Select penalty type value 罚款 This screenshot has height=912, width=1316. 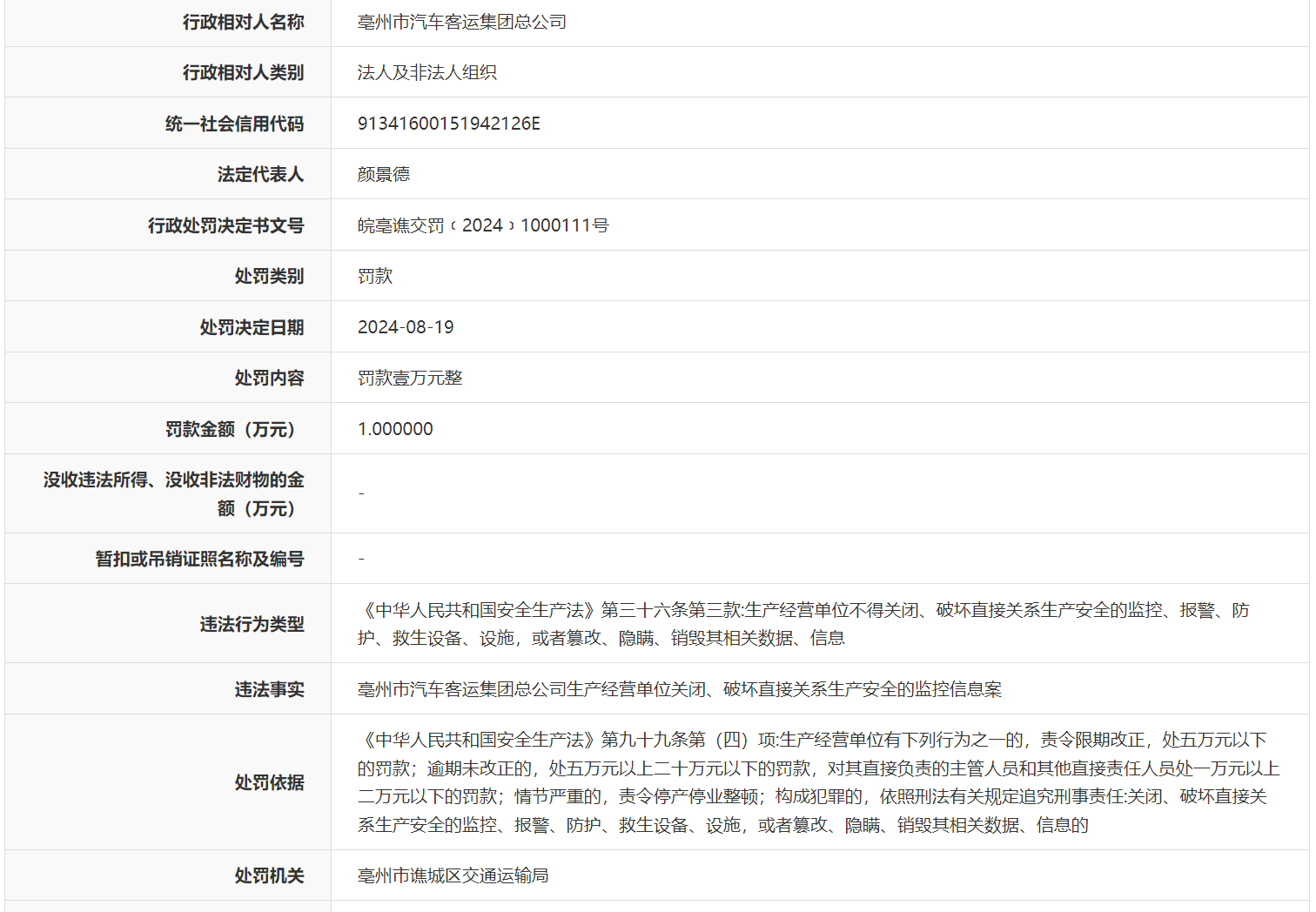(x=375, y=276)
